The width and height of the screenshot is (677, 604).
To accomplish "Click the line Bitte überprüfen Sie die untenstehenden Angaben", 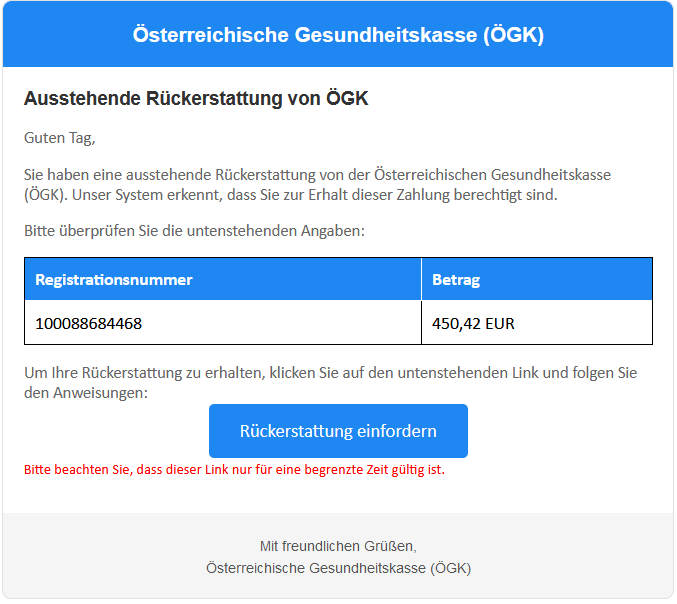I will (x=194, y=231).
